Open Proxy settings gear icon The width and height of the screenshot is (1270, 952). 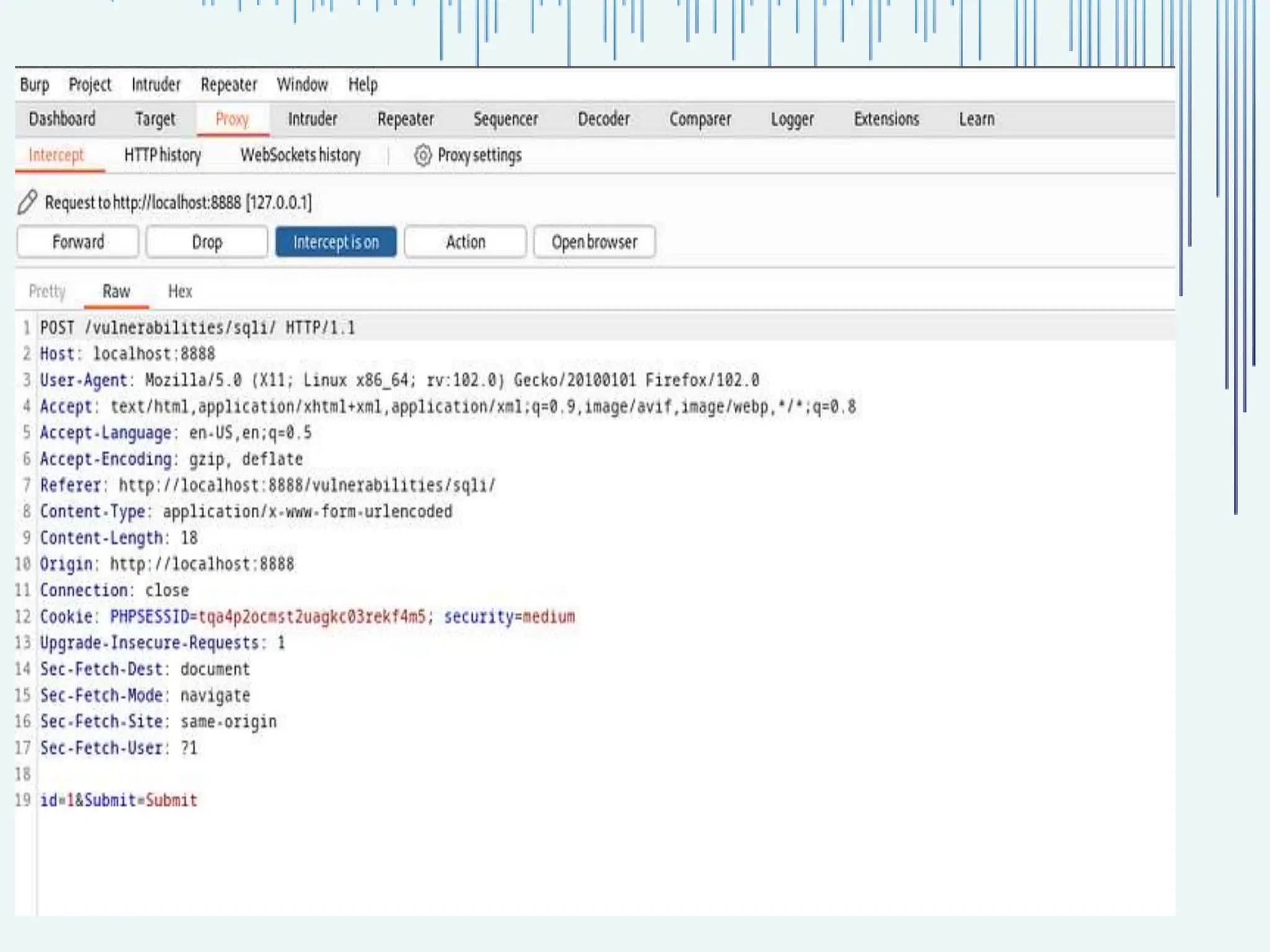tap(422, 155)
